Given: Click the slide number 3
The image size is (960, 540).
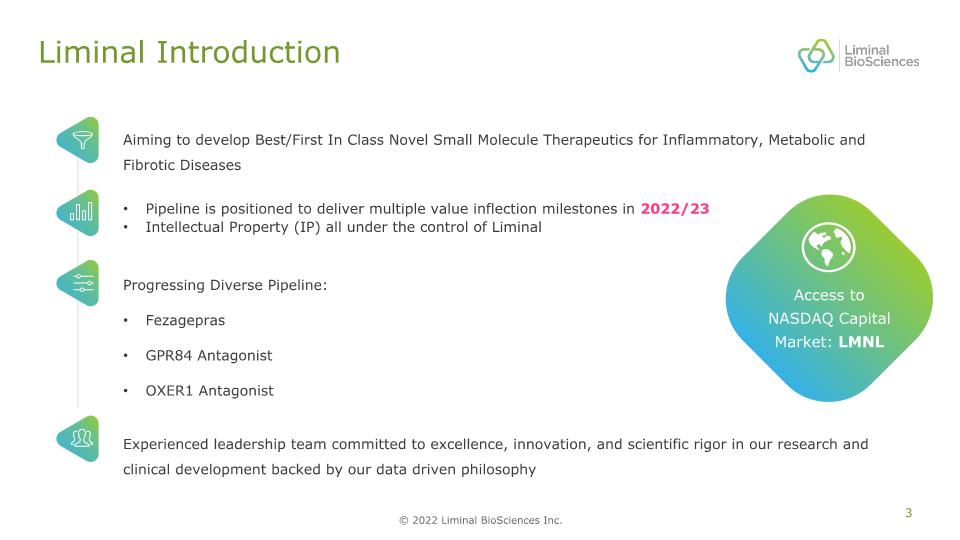Looking at the screenshot, I should click(908, 514).
